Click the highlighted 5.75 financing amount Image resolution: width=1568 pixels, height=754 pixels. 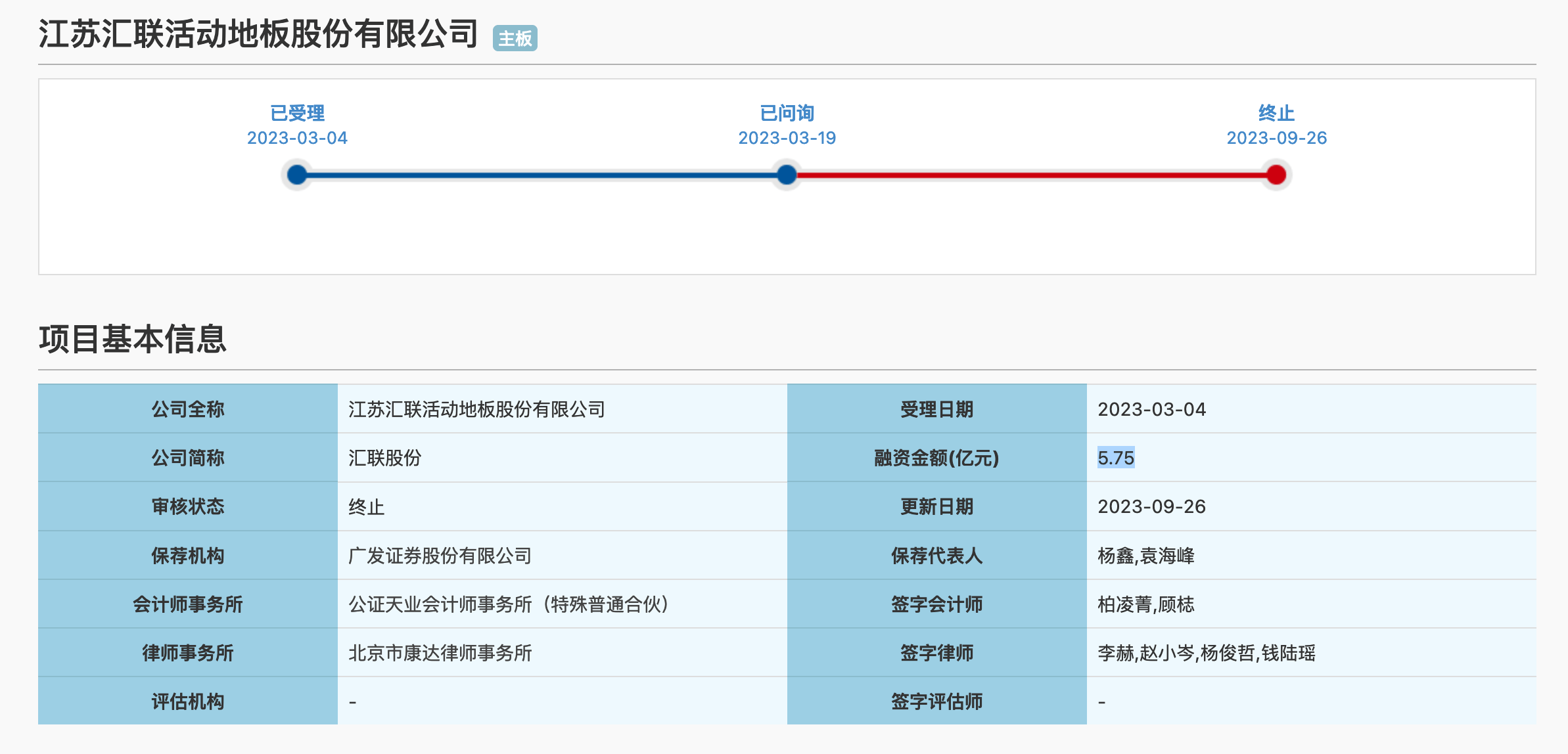1116,458
